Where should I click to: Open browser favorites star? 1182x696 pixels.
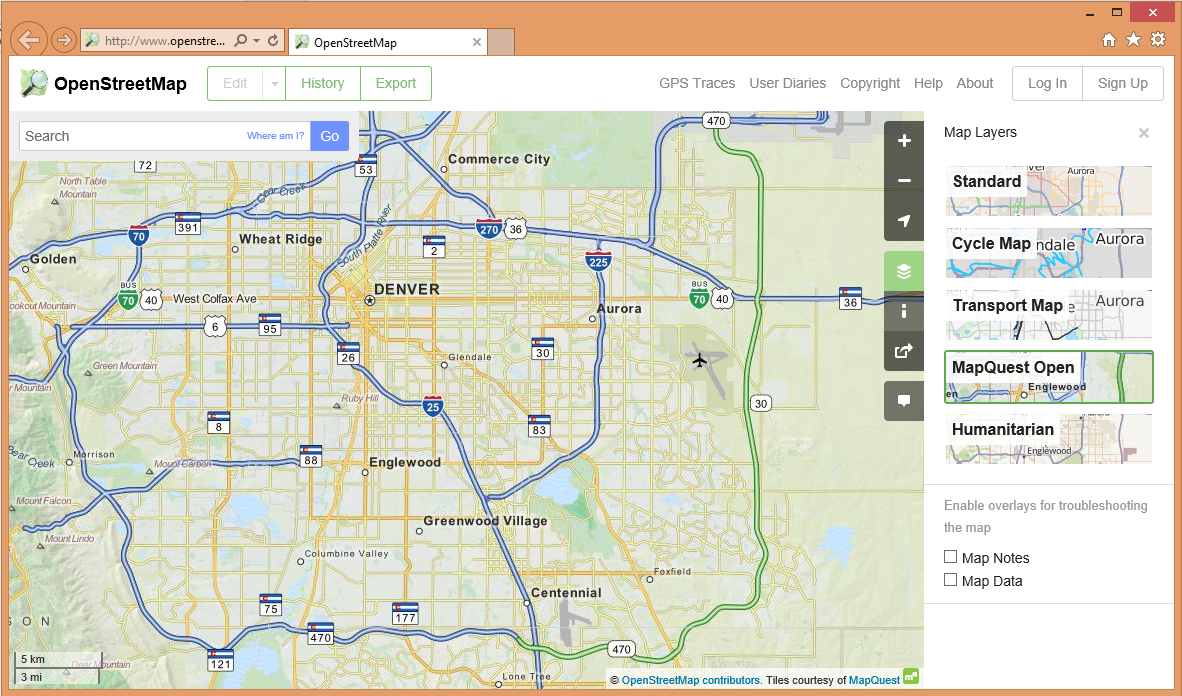[1133, 39]
